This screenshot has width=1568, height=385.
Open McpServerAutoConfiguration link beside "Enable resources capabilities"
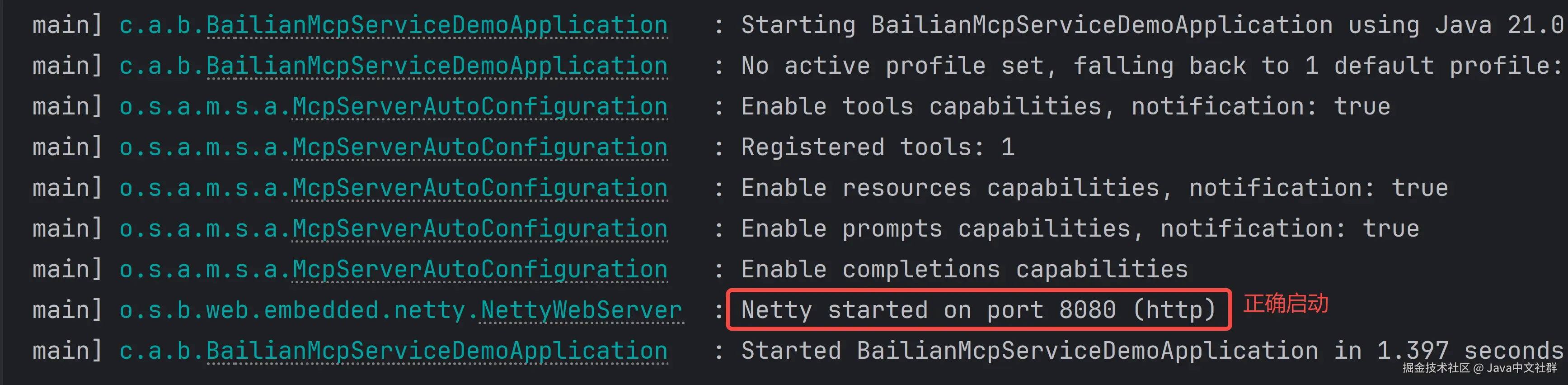(479, 189)
